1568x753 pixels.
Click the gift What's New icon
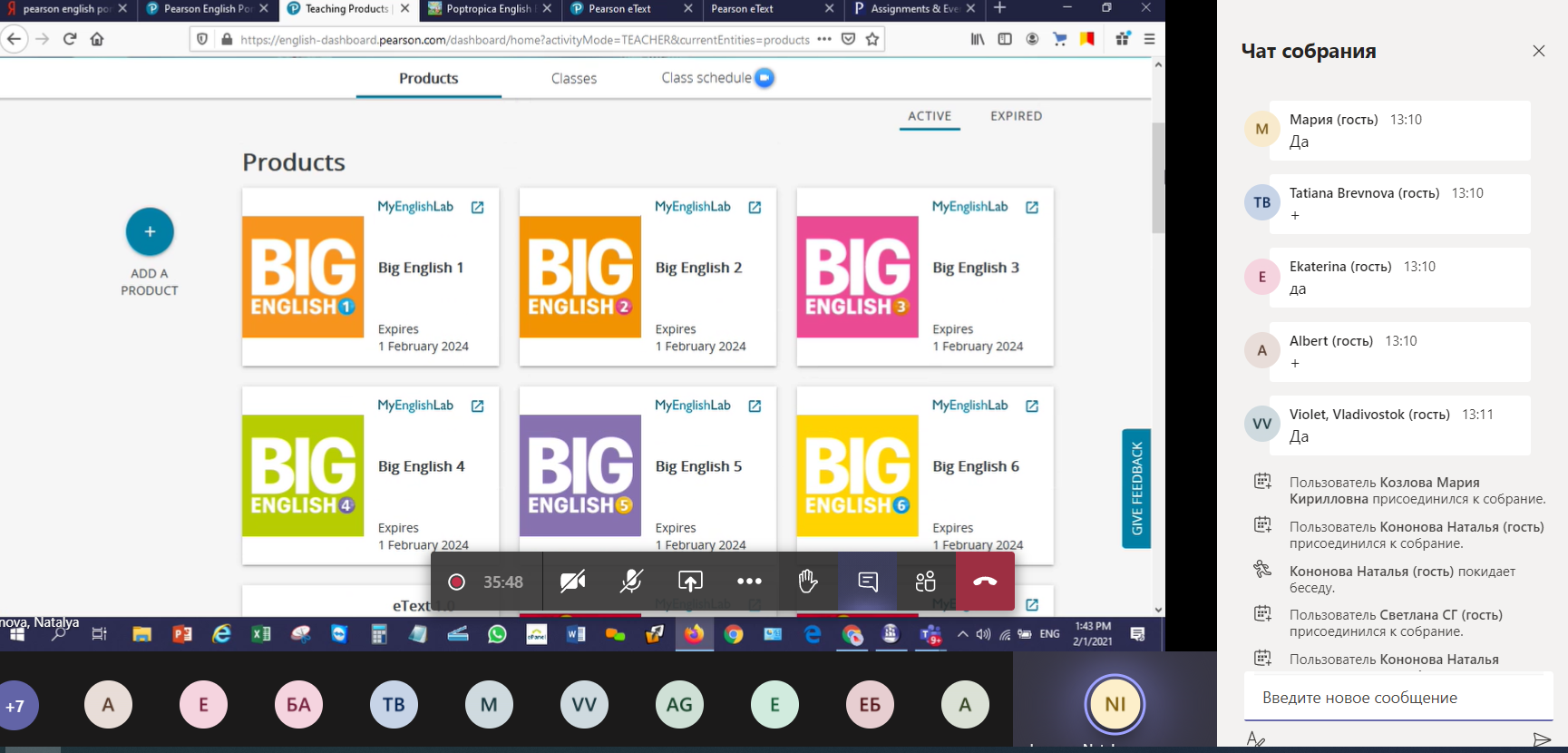point(1123,39)
